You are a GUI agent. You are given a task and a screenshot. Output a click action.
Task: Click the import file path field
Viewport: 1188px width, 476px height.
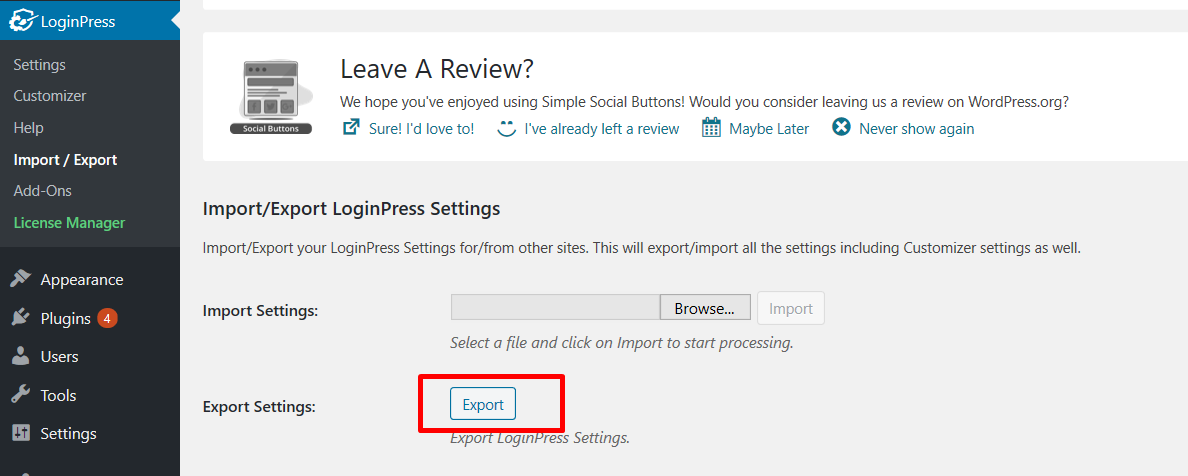point(555,308)
